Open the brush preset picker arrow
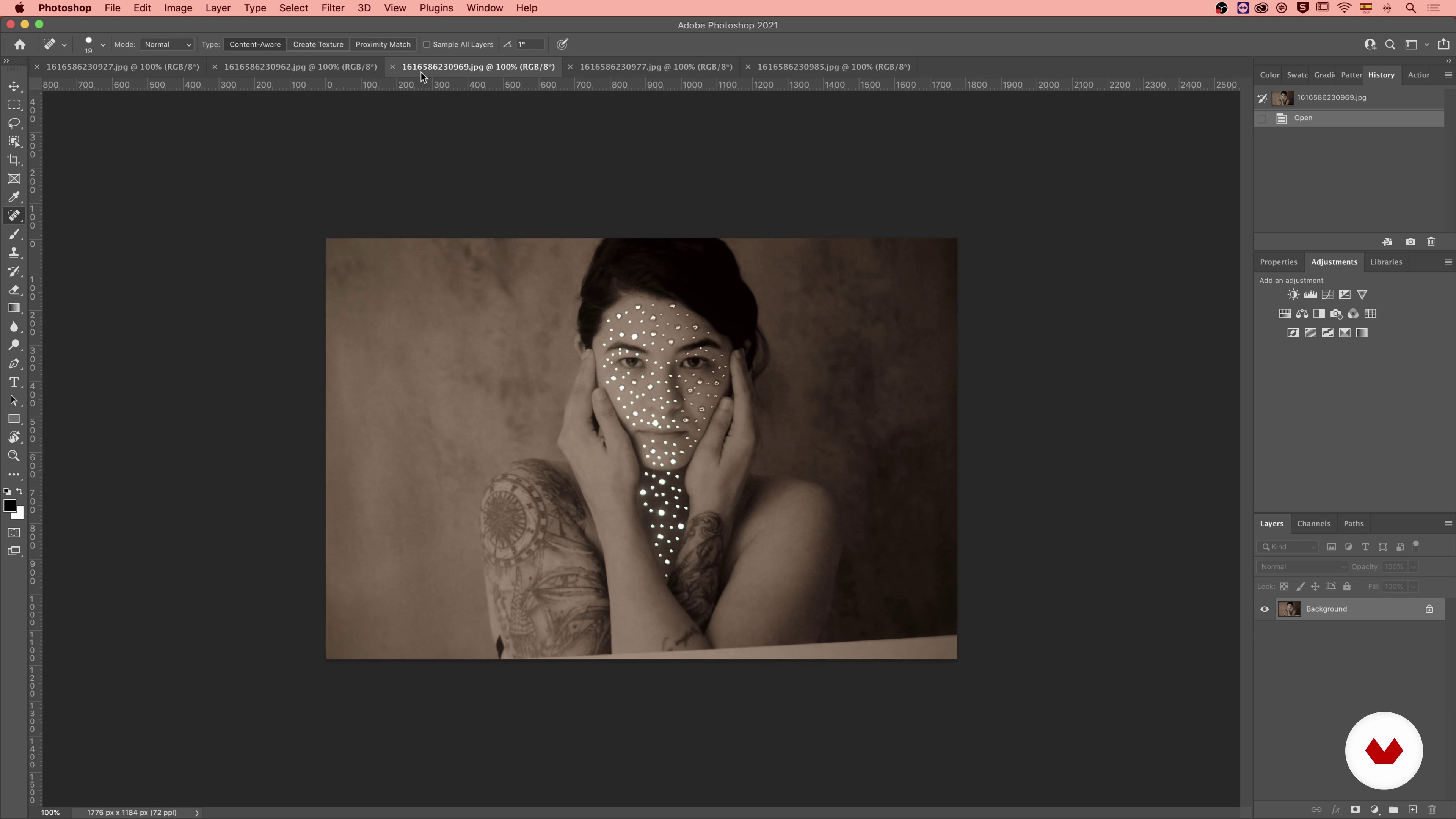This screenshot has width=1456, height=819. [102, 45]
